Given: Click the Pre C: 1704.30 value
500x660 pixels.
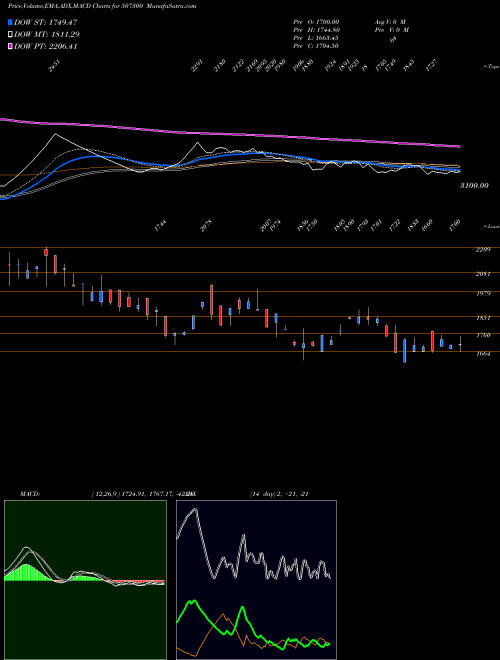Looking at the screenshot, I should click(316, 46).
